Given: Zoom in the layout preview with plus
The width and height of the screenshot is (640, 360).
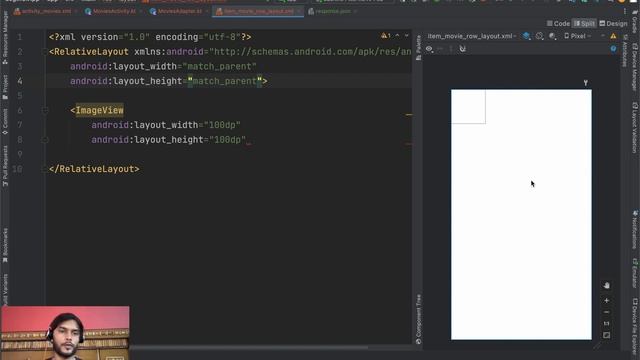Looking at the screenshot, I should (x=607, y=301).
